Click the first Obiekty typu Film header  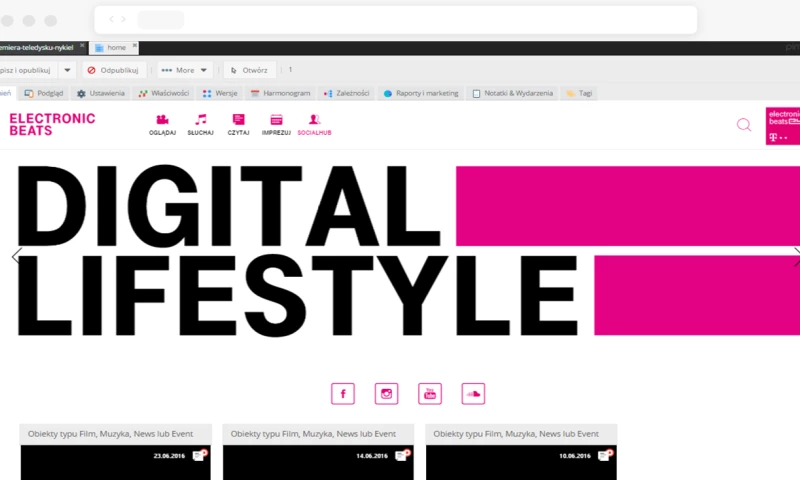[115, 434]
